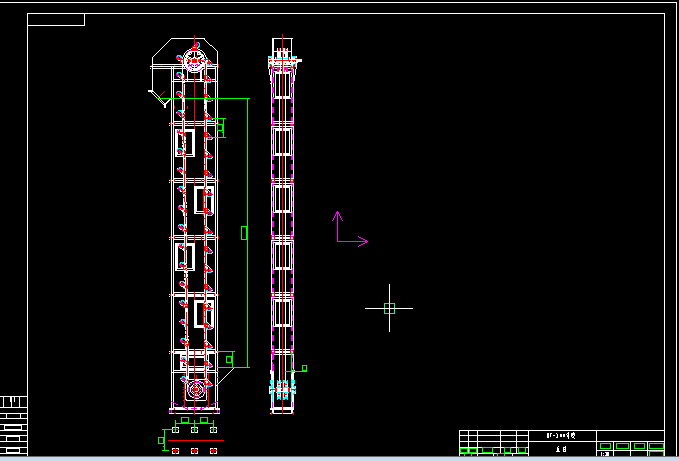Image resolution: width=679 pixels, height=461 pixels.
Task: Select the small green tag beside side view base
Action: point(304,368)
